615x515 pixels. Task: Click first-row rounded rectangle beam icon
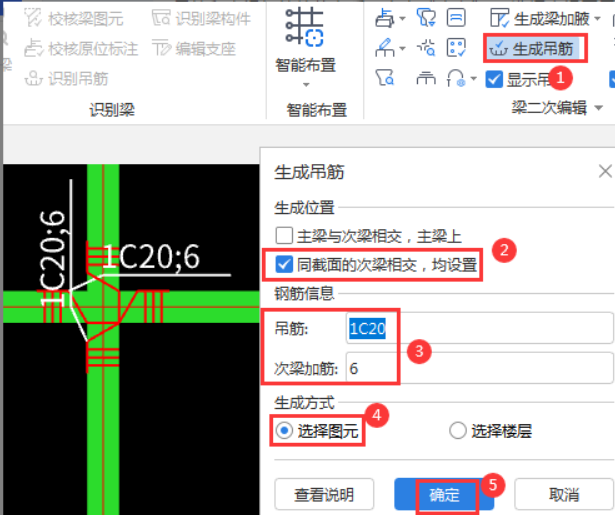click(x=456, y=18)
